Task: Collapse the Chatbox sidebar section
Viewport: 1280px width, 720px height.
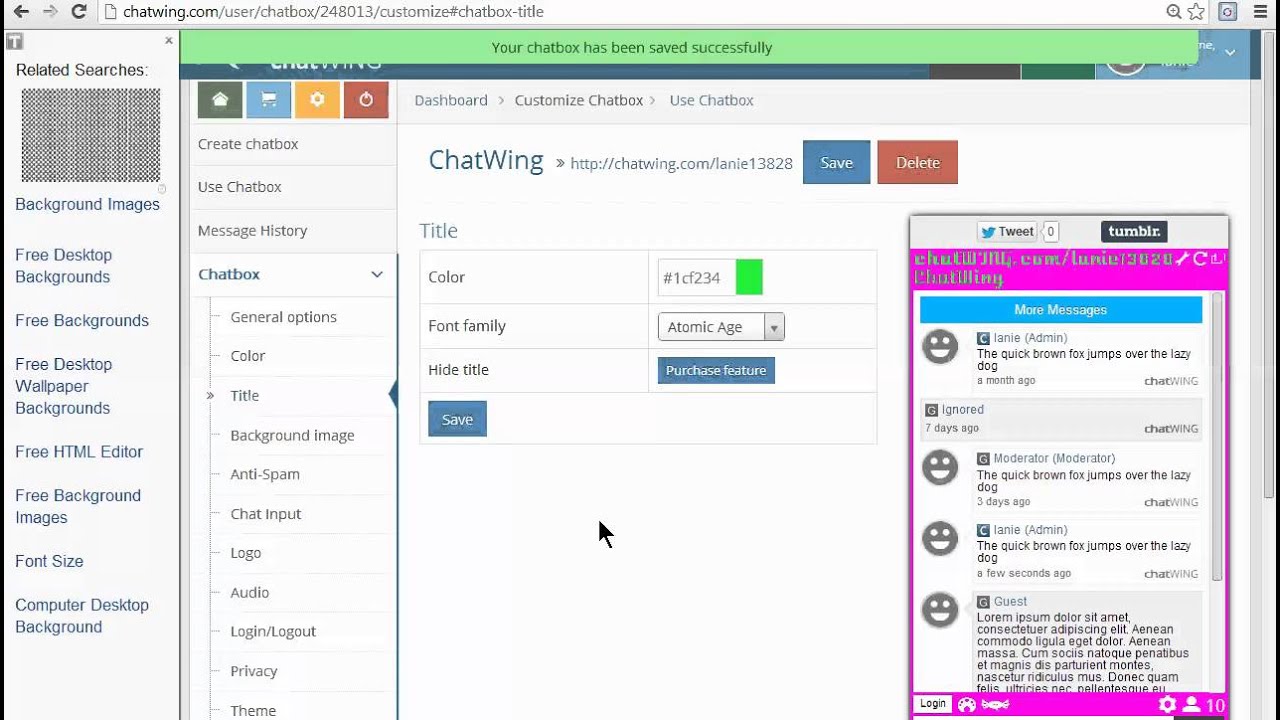Action: point(377,274)
